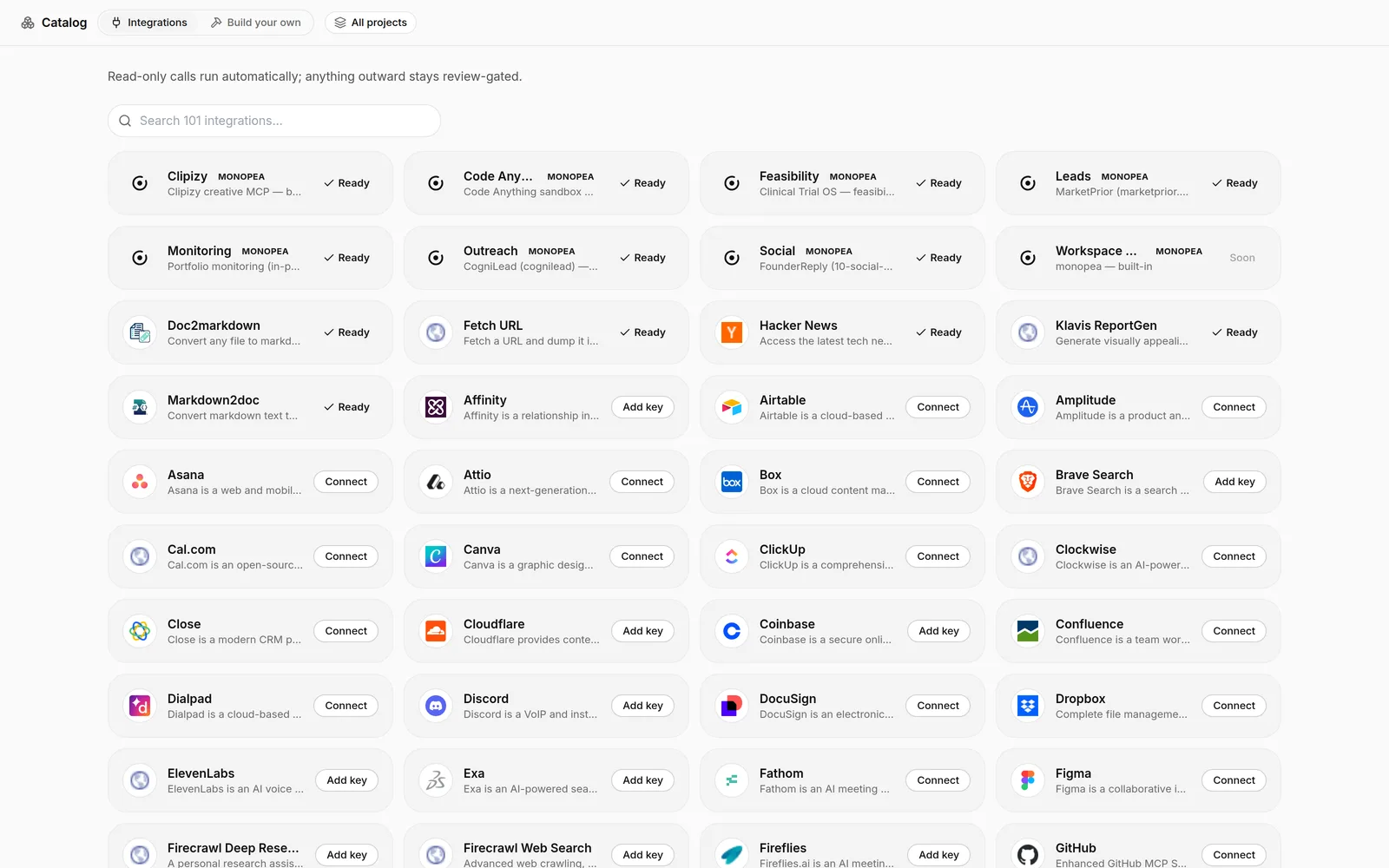Add key for ElevenLabs

pos(346,780)
